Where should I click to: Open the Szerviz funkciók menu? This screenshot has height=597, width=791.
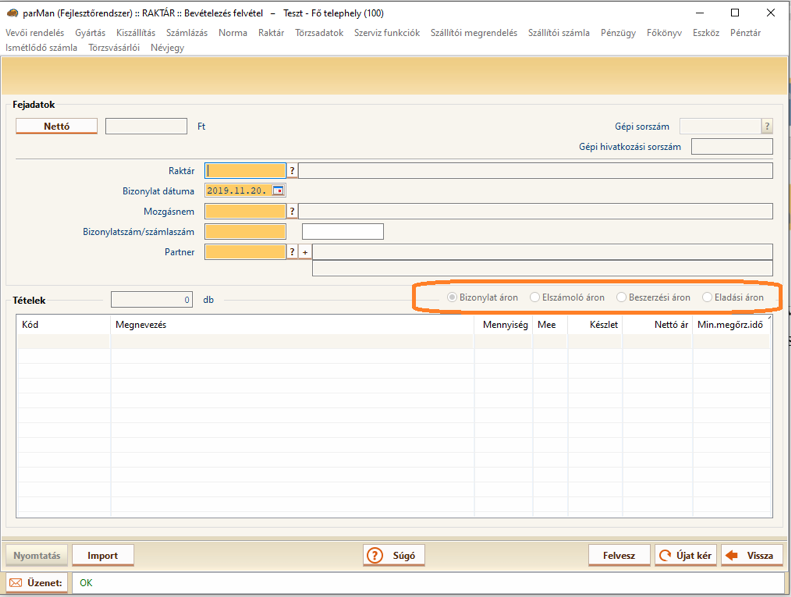click(x=387, y=33)
